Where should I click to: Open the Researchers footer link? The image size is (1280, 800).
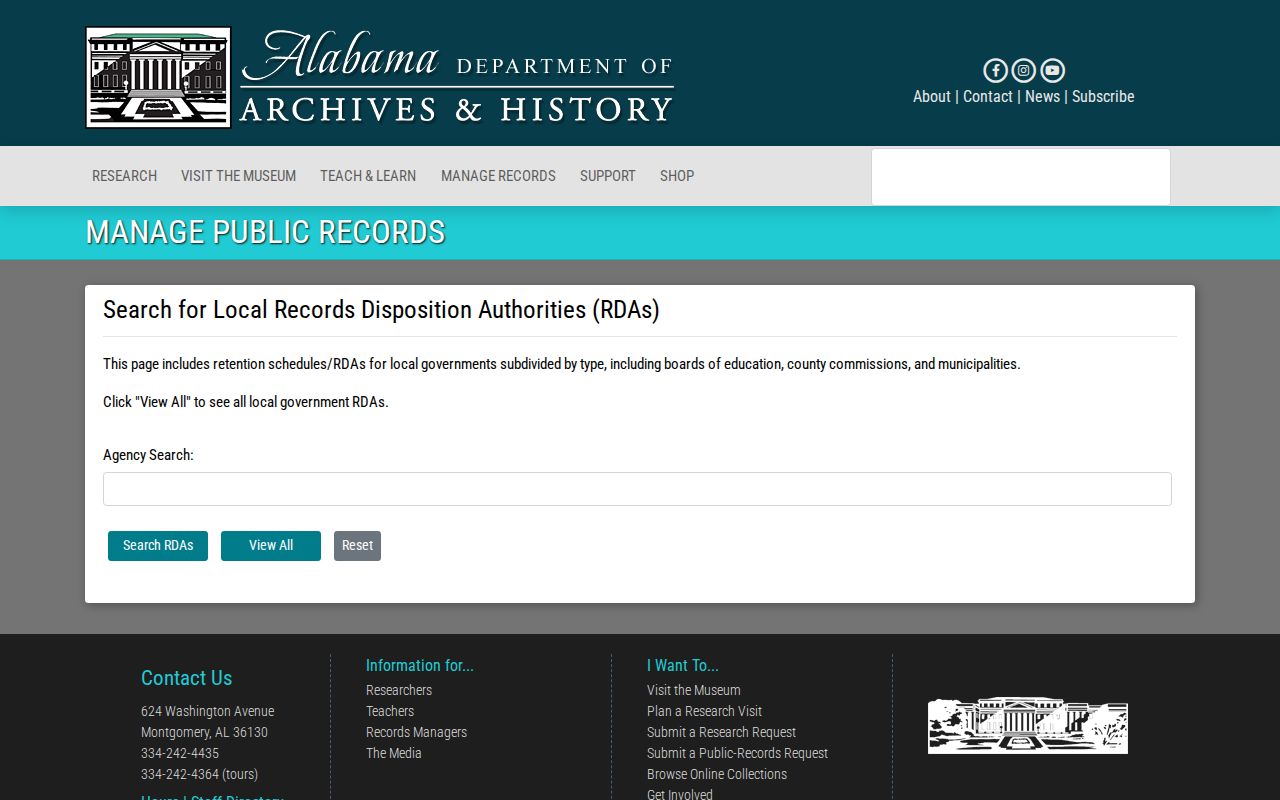click(x=399, y=690)
